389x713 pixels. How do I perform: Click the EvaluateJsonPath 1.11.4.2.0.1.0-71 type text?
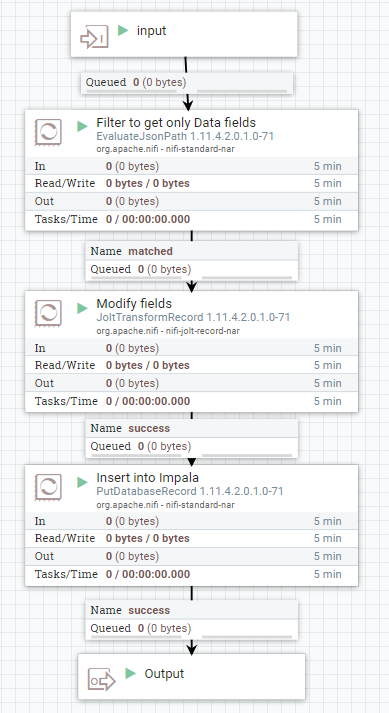[185, 136]
